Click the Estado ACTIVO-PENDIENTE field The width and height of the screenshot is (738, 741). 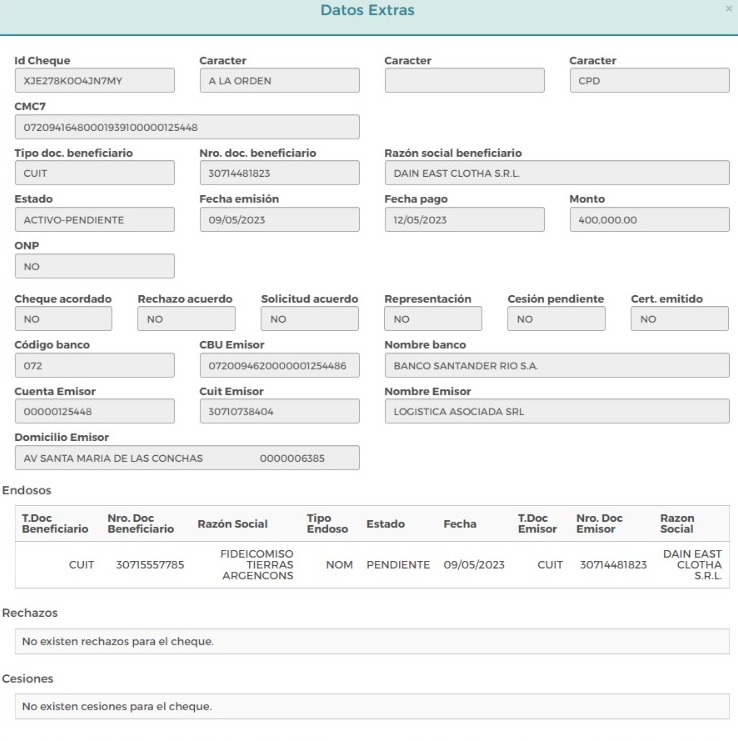(94, 219)
